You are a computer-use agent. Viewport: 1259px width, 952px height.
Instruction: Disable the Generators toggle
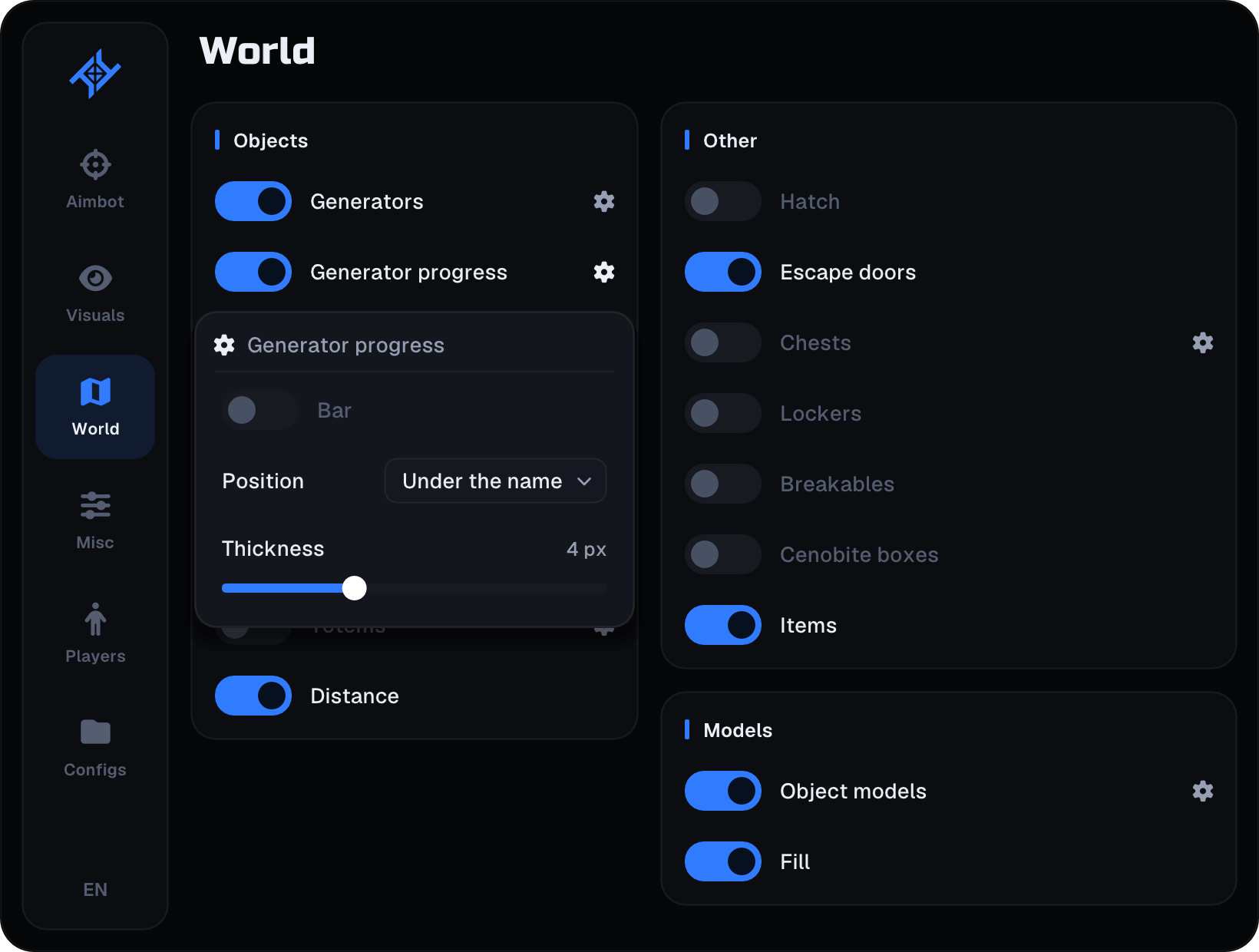(253, 201)
